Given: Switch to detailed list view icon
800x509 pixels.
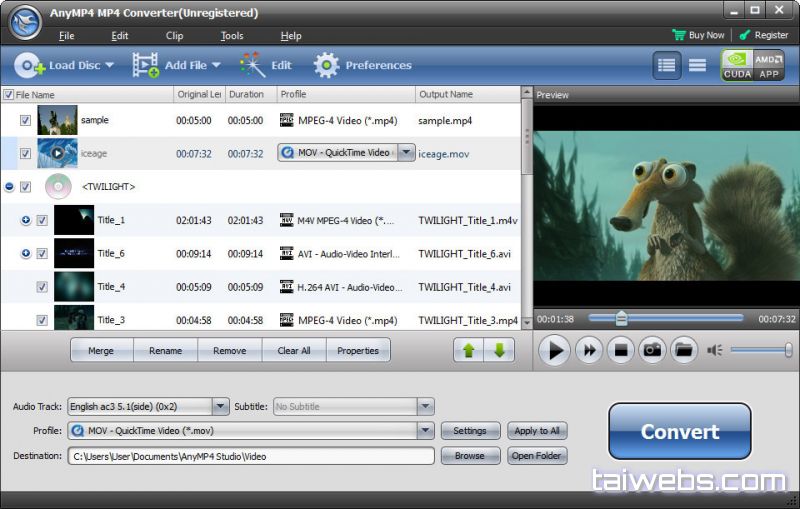Looking at the screenshot, I should [667, 65].
